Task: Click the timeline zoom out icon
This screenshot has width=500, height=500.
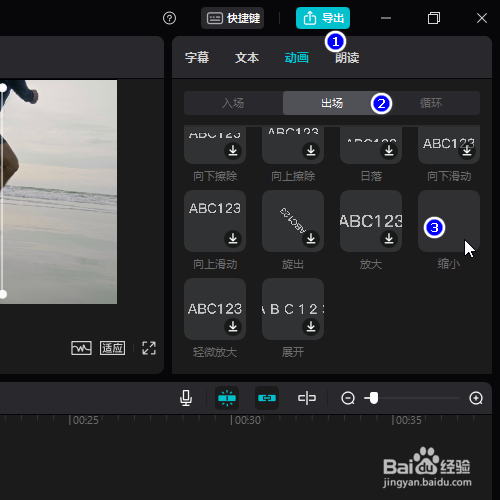Action: [348, 398]
